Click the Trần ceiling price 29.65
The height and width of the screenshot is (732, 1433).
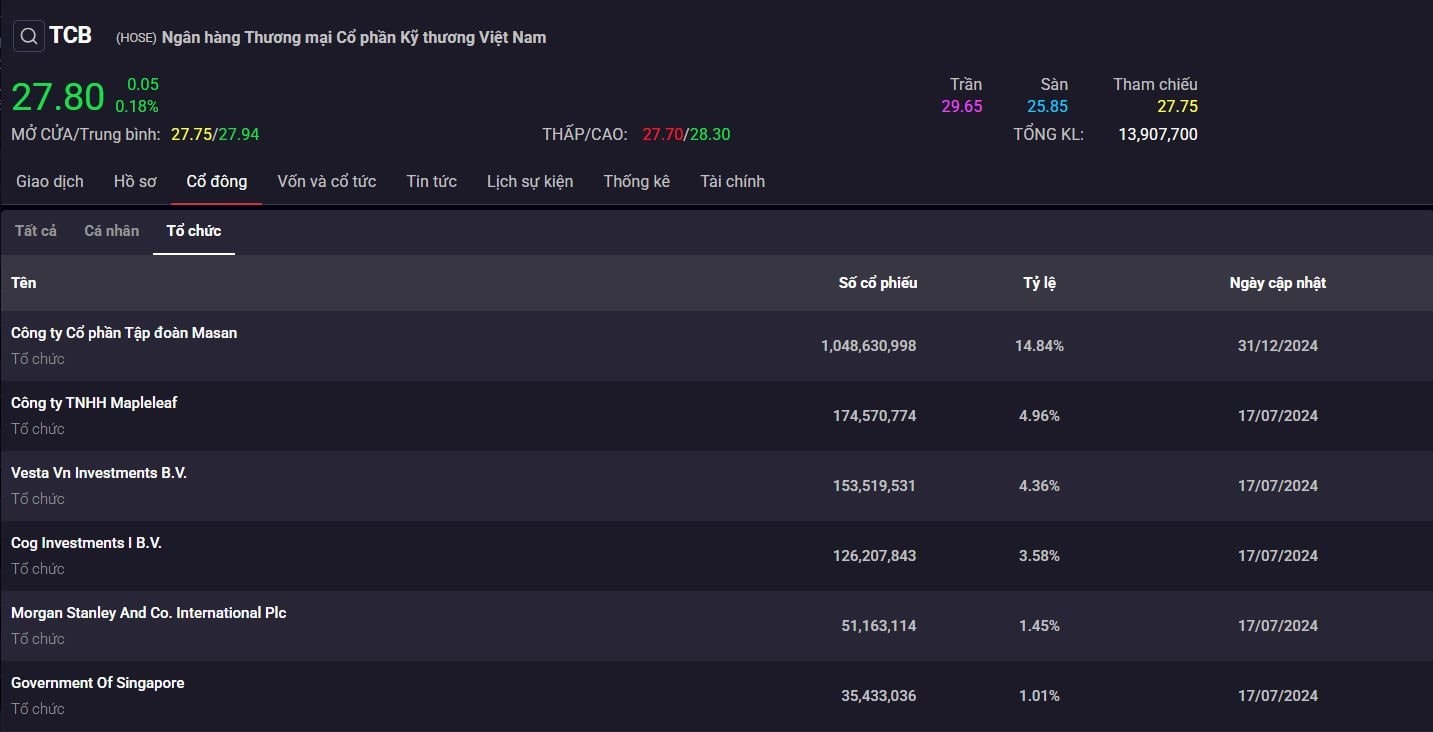pyautogui.click(x=962, y=106)
